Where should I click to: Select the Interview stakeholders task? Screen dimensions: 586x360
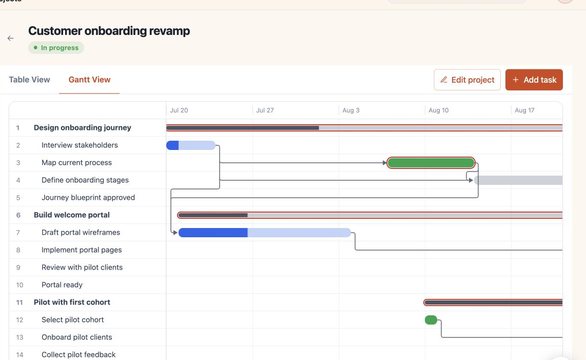pos(80,145)
